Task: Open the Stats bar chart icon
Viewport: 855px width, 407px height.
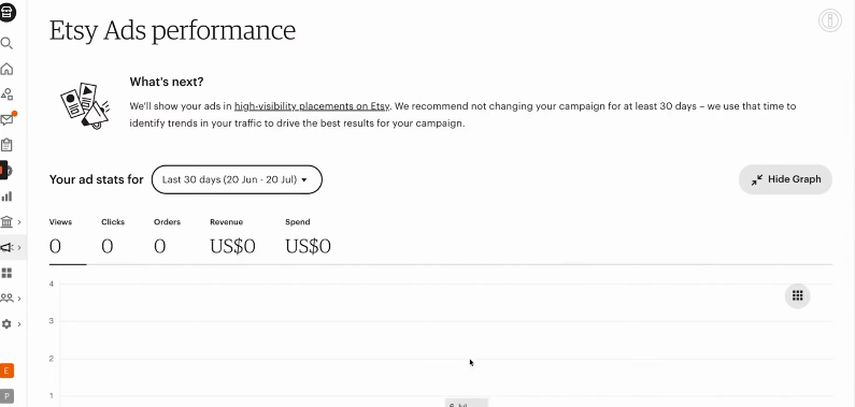Action: (7, 196)
